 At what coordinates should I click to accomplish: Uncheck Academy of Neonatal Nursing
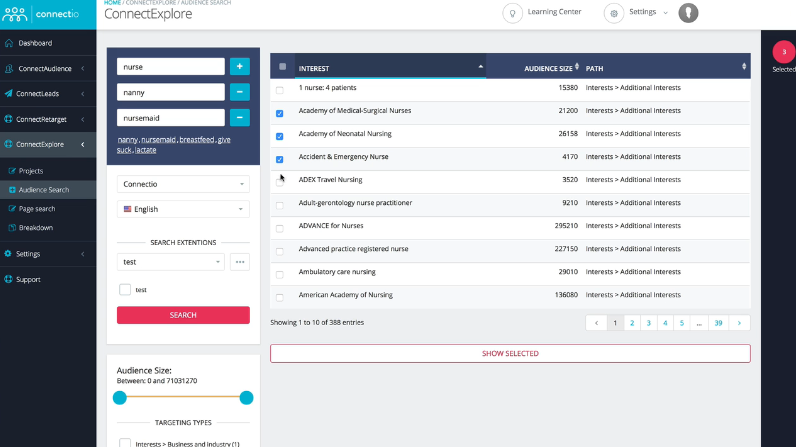[x=280, y=136]
